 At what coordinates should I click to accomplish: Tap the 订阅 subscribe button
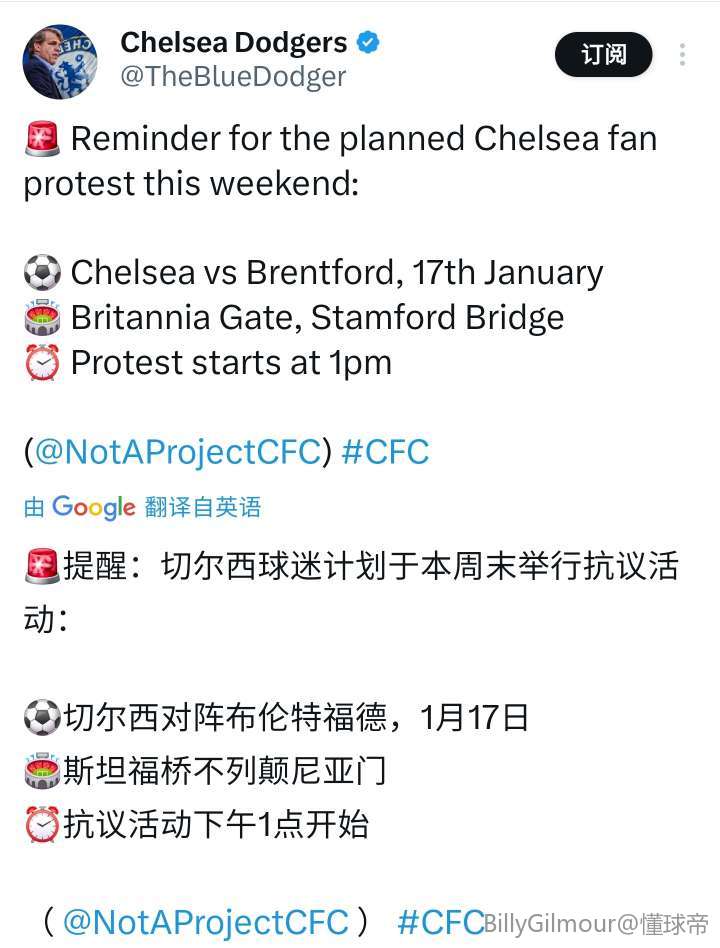click(x=603, y=55)
